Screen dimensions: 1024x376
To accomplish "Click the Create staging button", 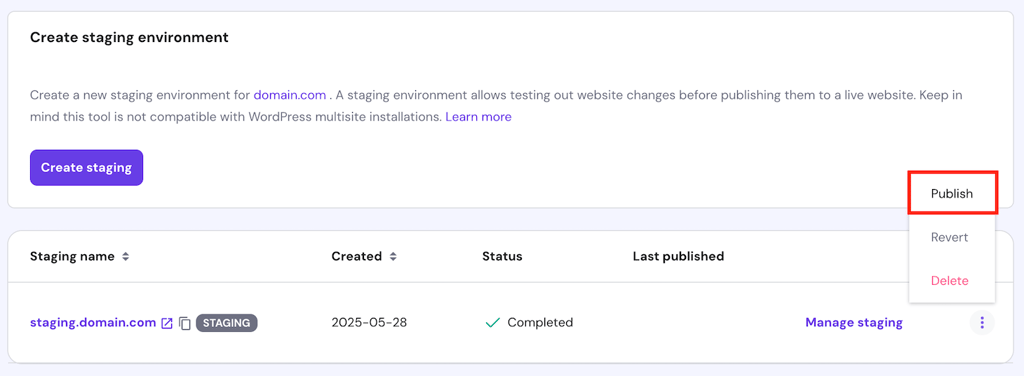I will point(86,168).
